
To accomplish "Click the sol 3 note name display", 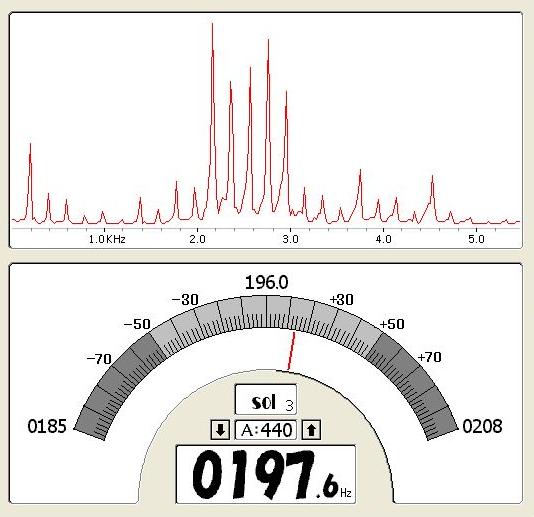I will point(266,400).
